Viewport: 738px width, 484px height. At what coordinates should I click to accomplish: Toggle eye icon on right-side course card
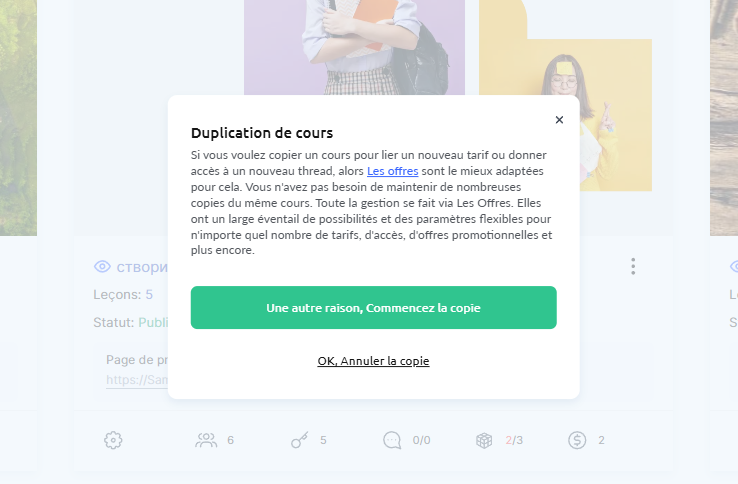tap(734, 266)
